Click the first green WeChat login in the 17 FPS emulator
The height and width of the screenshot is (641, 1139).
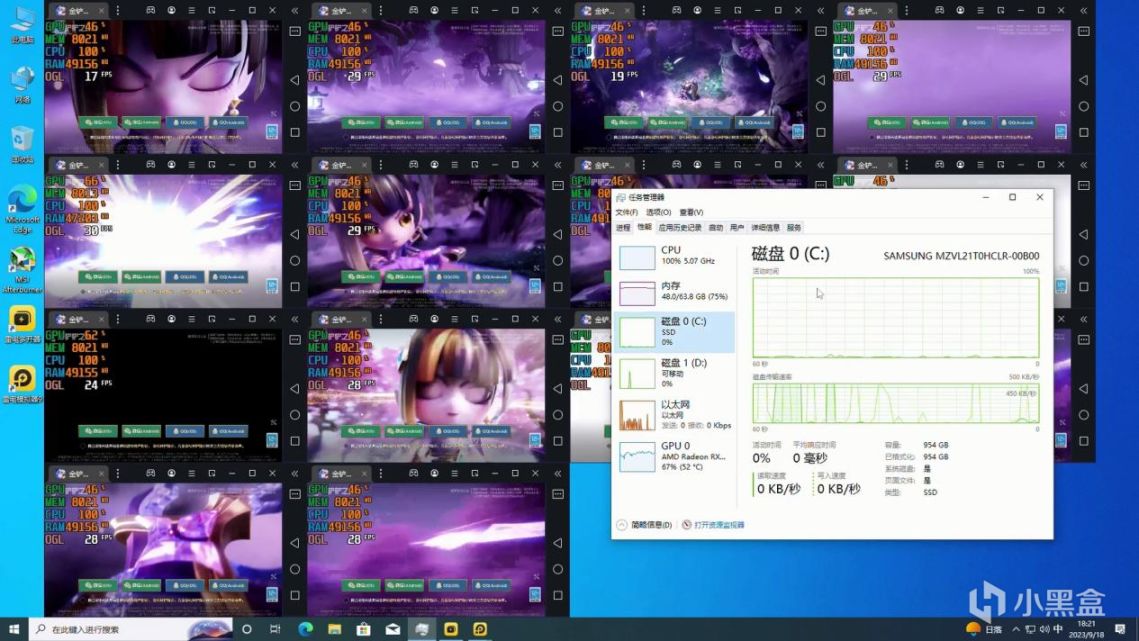98,123
